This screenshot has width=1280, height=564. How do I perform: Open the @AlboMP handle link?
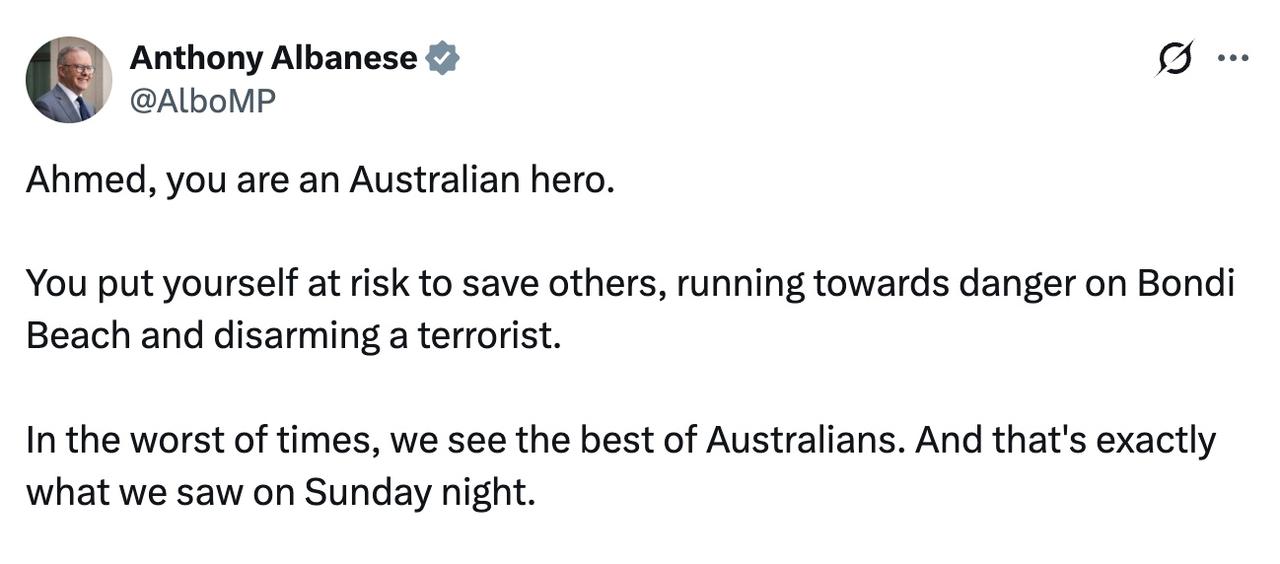(202, 100)
